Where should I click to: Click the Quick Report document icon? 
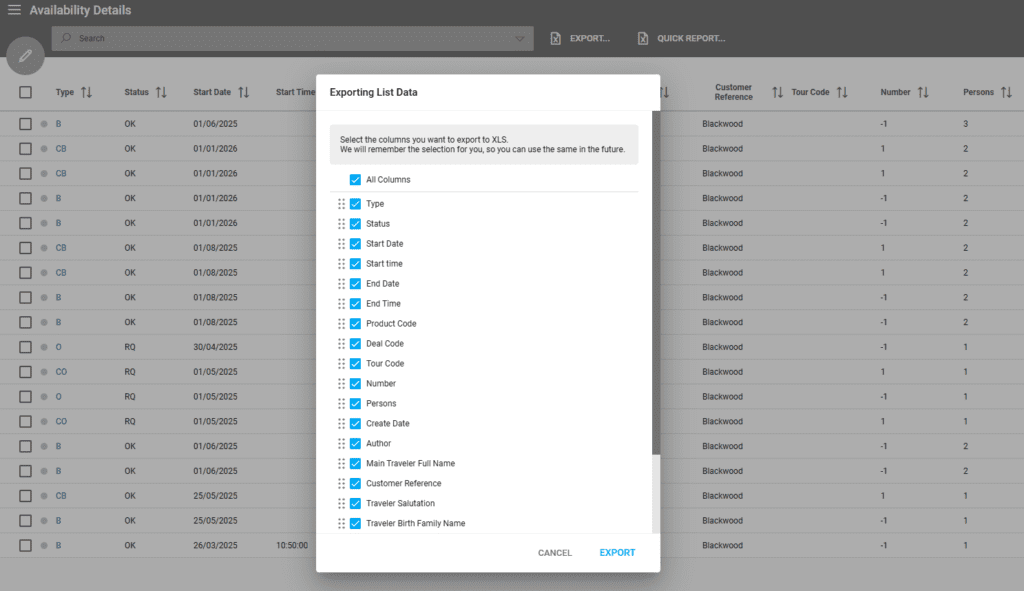(x=642, y=38)
